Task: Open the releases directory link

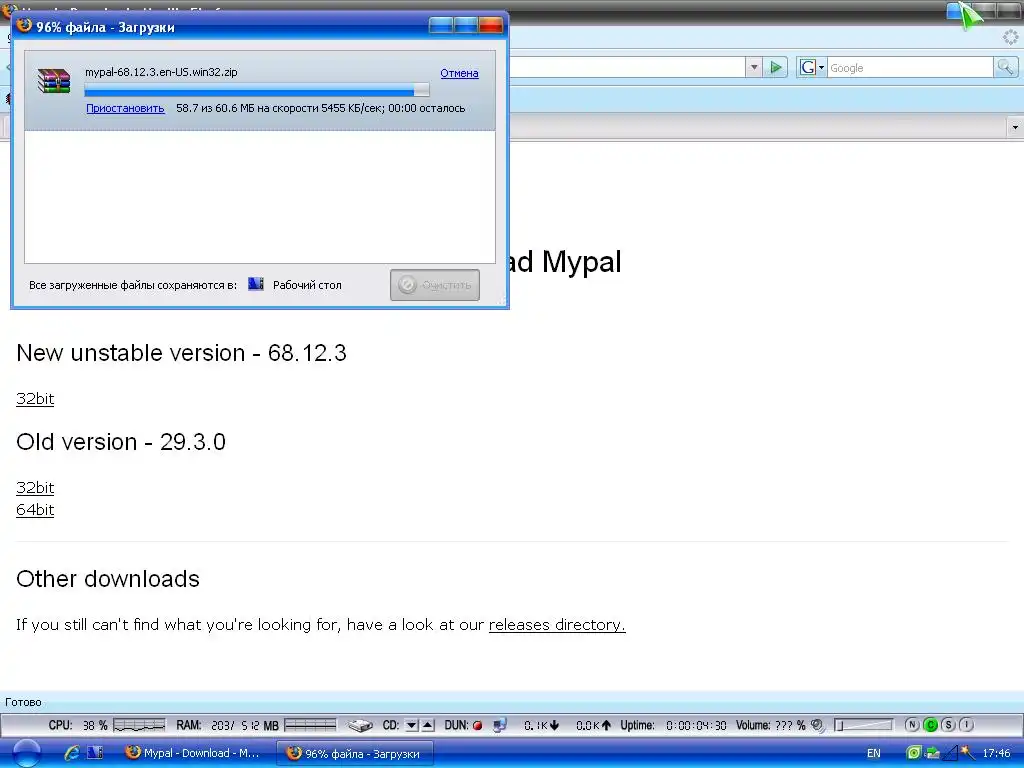Action: pyautogui.click(x=557, y=625)
